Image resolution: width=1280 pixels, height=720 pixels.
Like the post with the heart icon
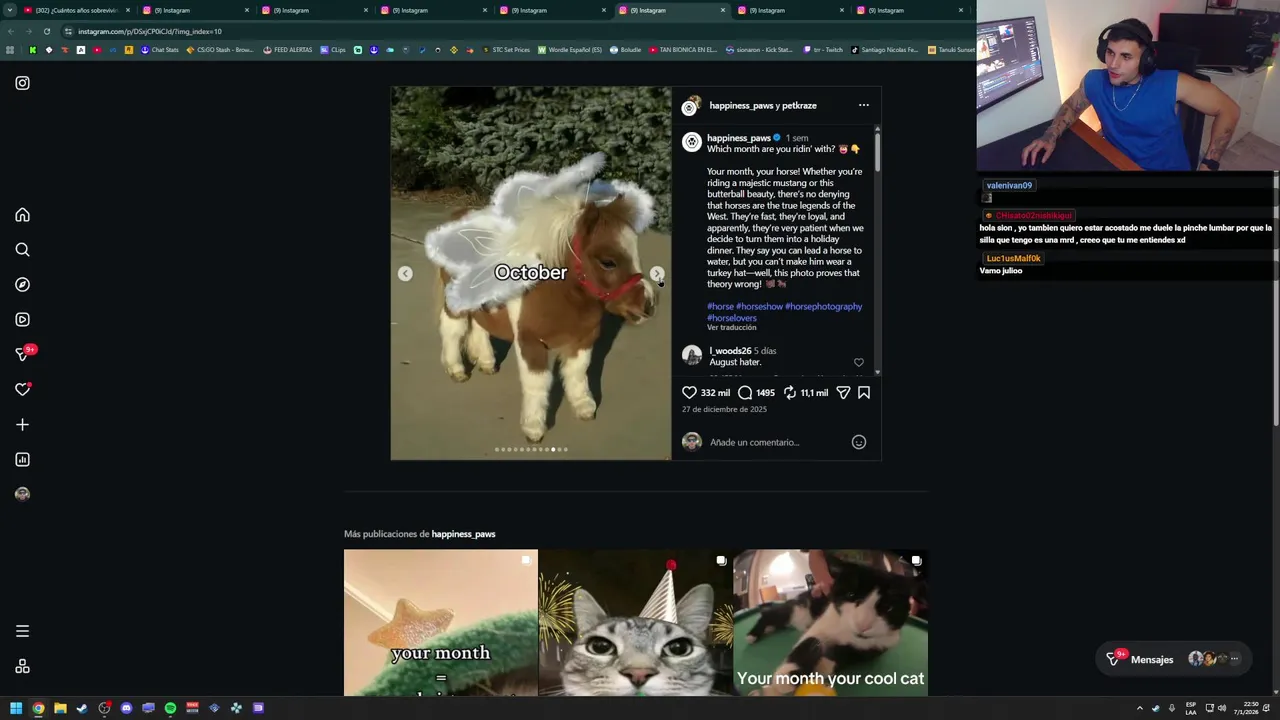tap(689, 393)
